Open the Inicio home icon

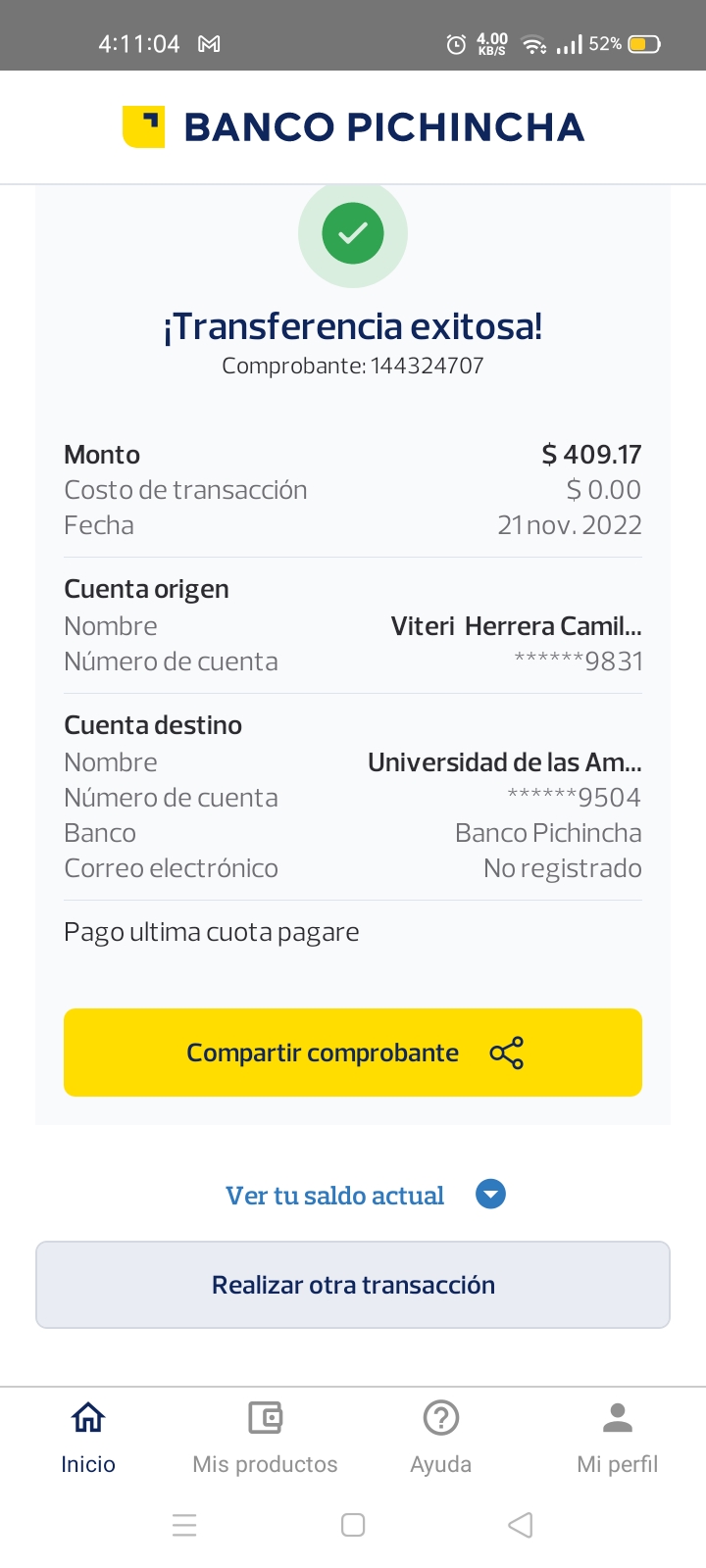(88, 1417)
